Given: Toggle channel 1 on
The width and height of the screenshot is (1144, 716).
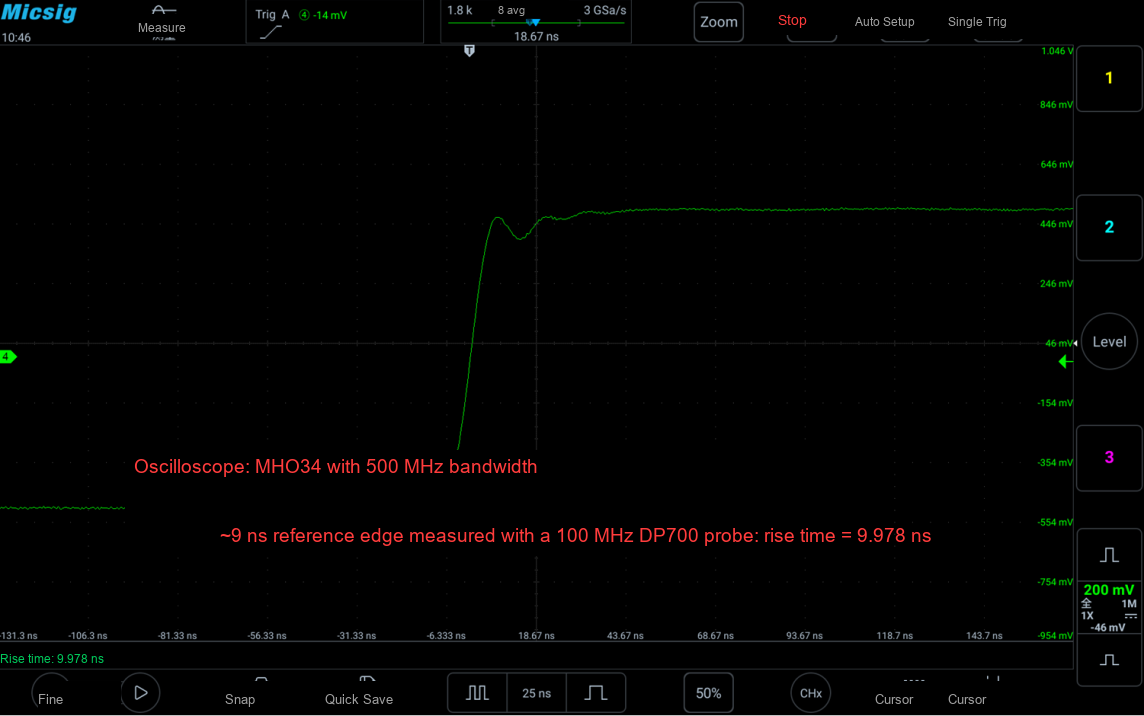Looking at the screenshot, I should [x=1109, y=78].
